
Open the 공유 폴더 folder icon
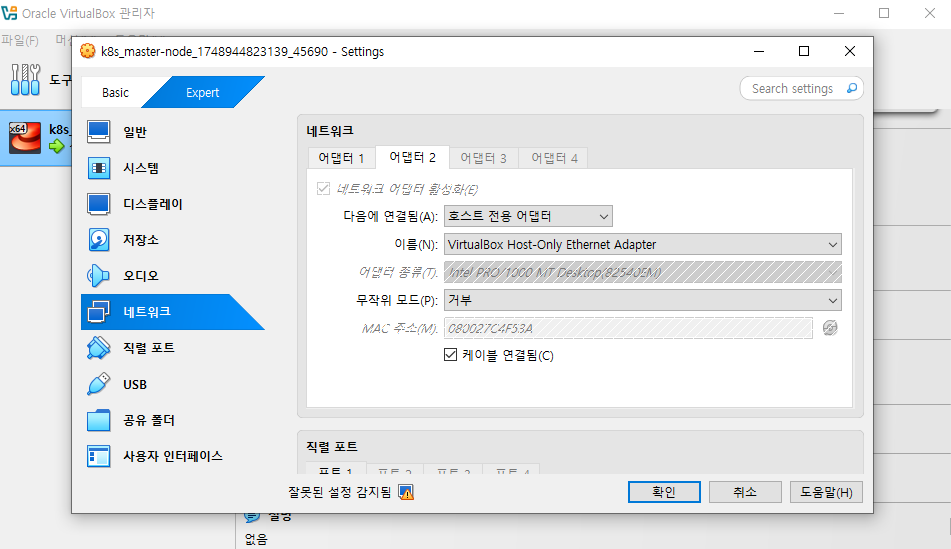tap(98, 420)
